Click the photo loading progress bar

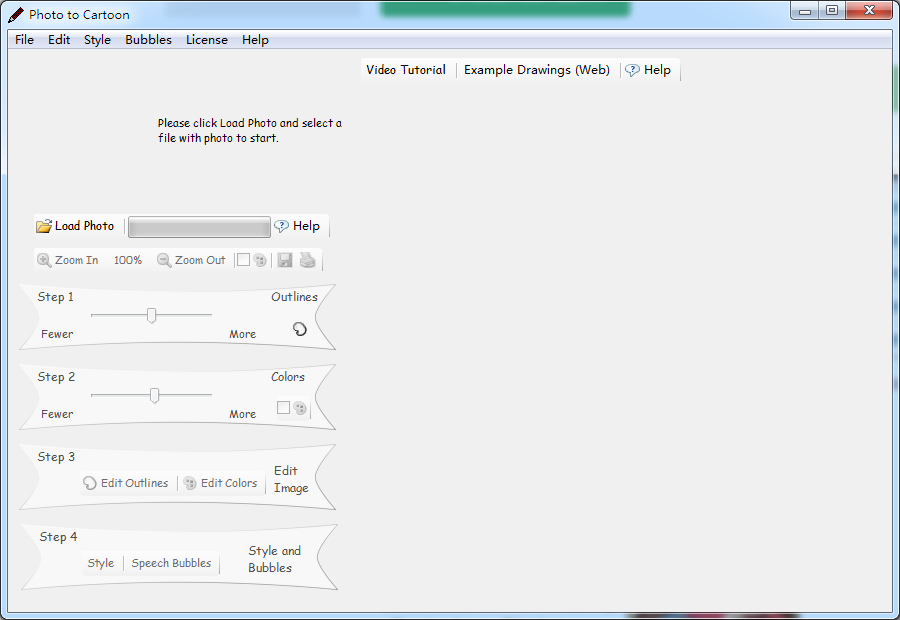[199, 227]
